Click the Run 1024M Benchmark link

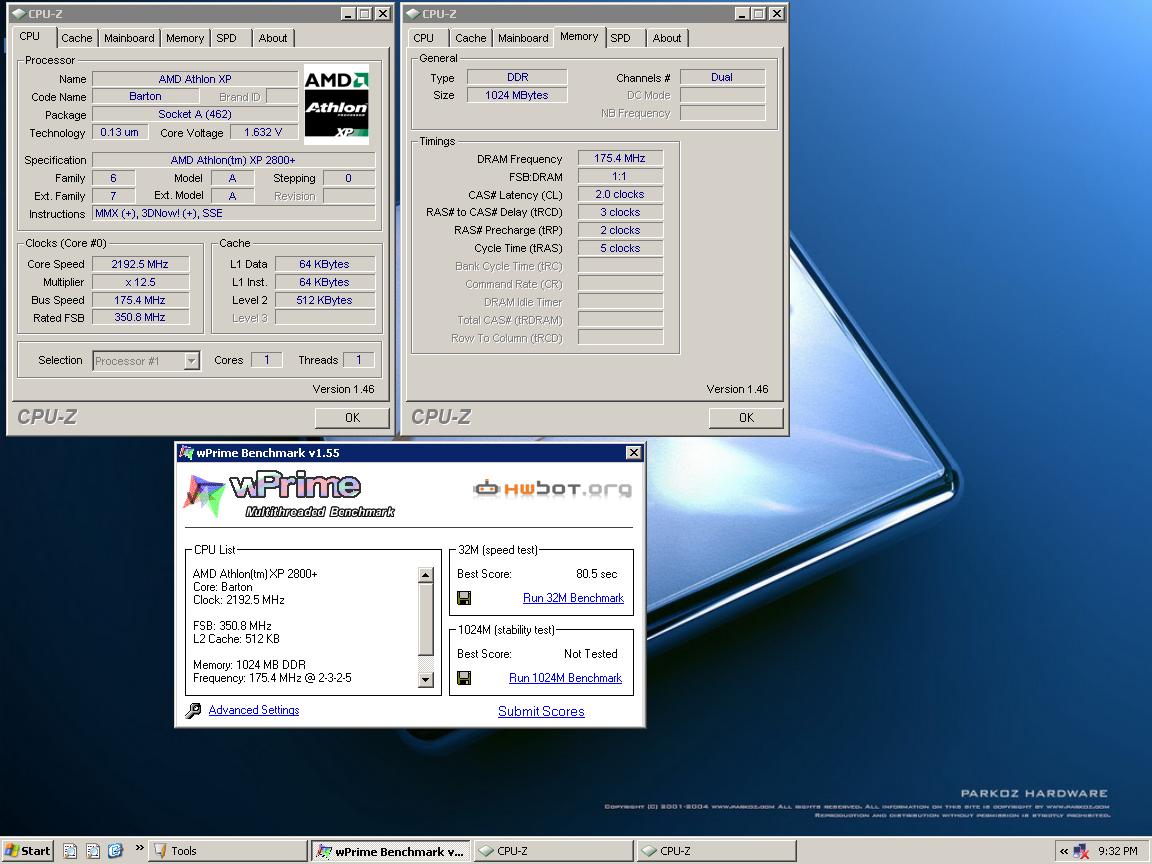pyautogui.click(x=565, y=678)
